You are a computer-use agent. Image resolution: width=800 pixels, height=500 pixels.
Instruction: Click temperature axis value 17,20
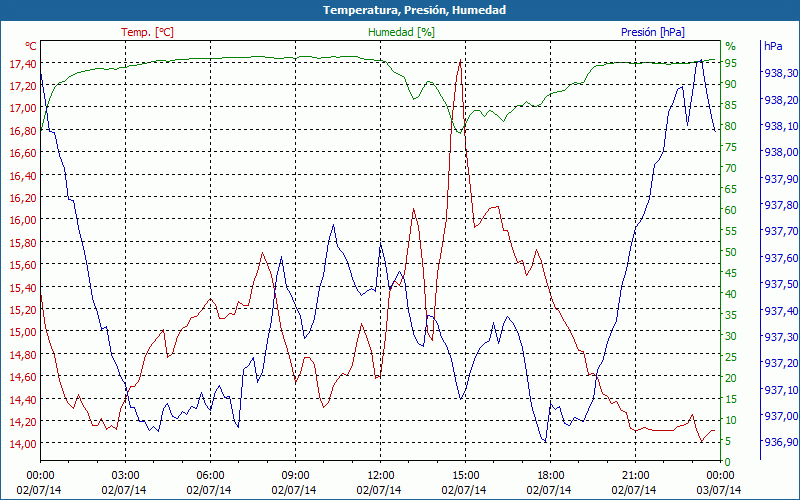[x=23, y=86]
